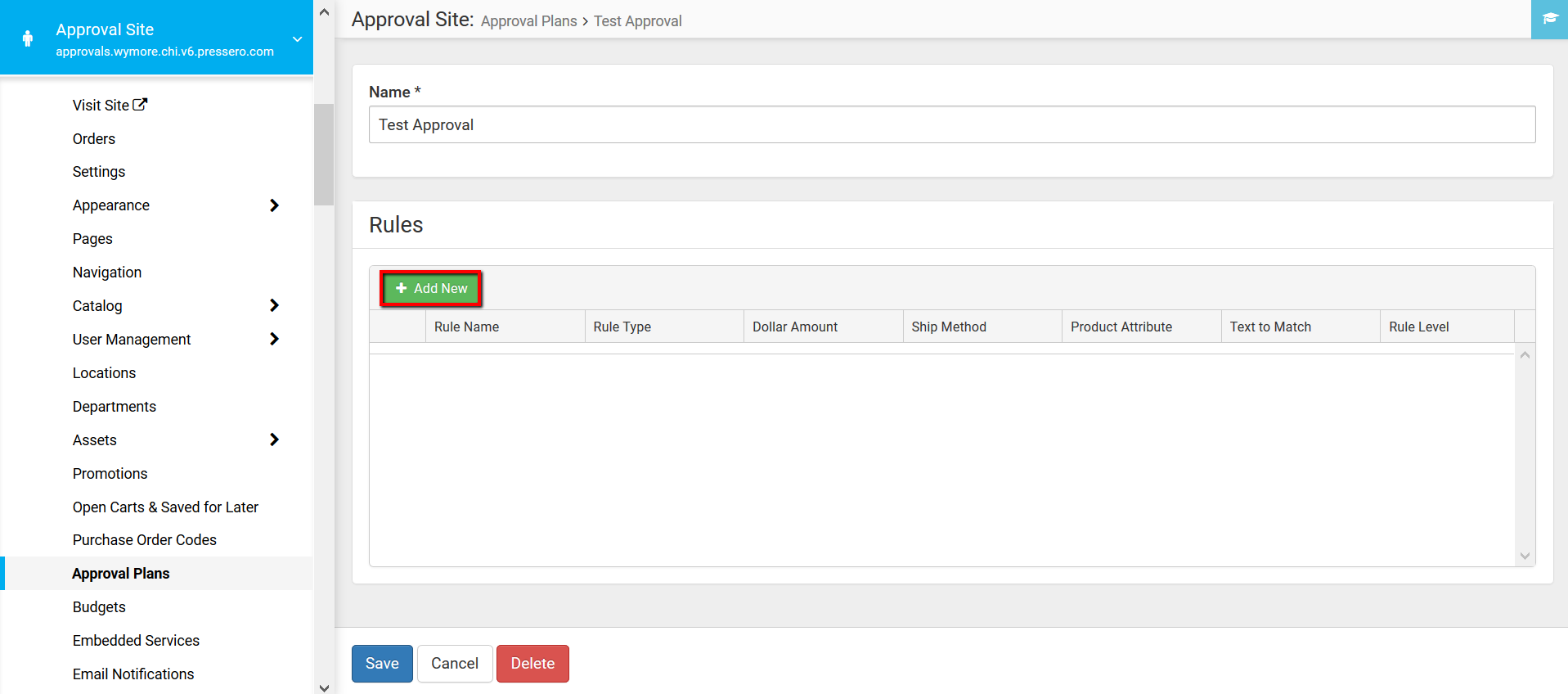Click the sidebar scroll up arrow
This screenshot has width=1568, height=694.
(x=324, y=12)
